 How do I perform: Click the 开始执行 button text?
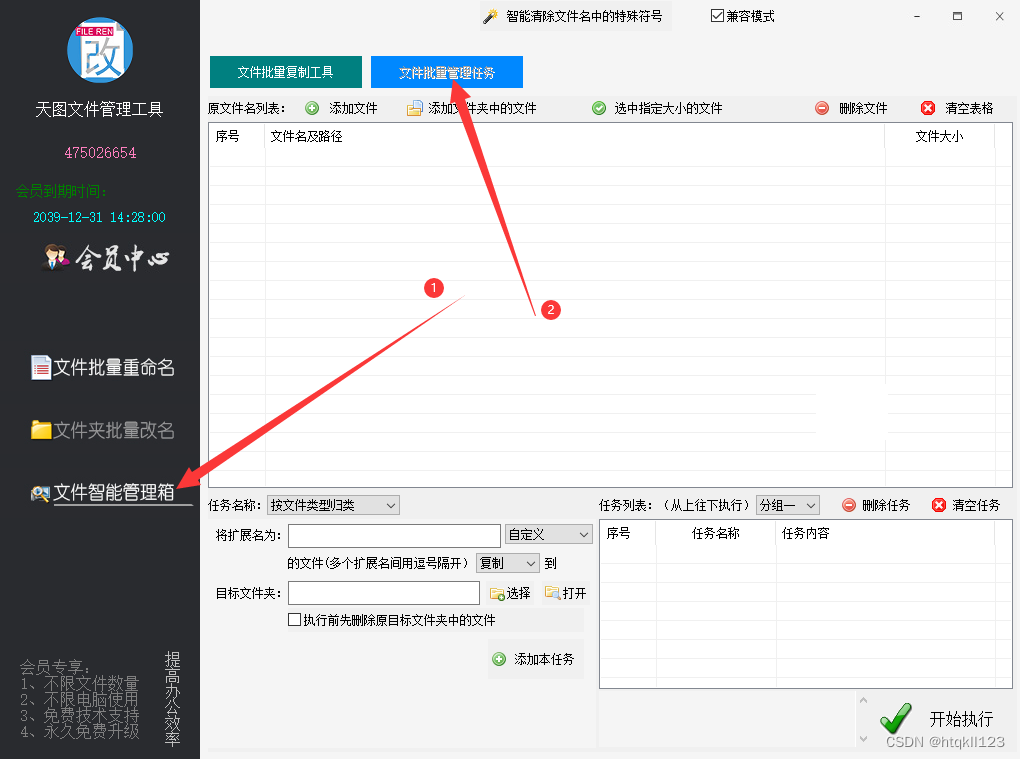click(961, 719)
